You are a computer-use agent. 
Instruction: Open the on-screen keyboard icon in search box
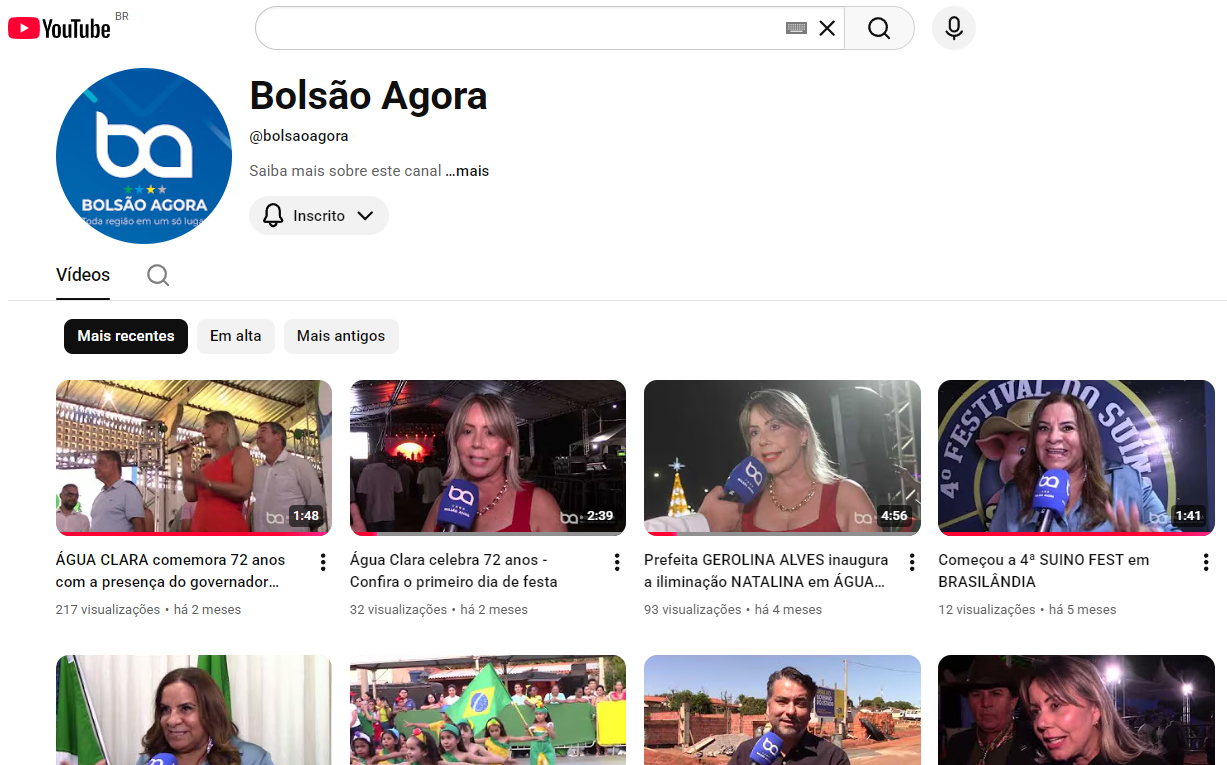[x=796, y=28]
